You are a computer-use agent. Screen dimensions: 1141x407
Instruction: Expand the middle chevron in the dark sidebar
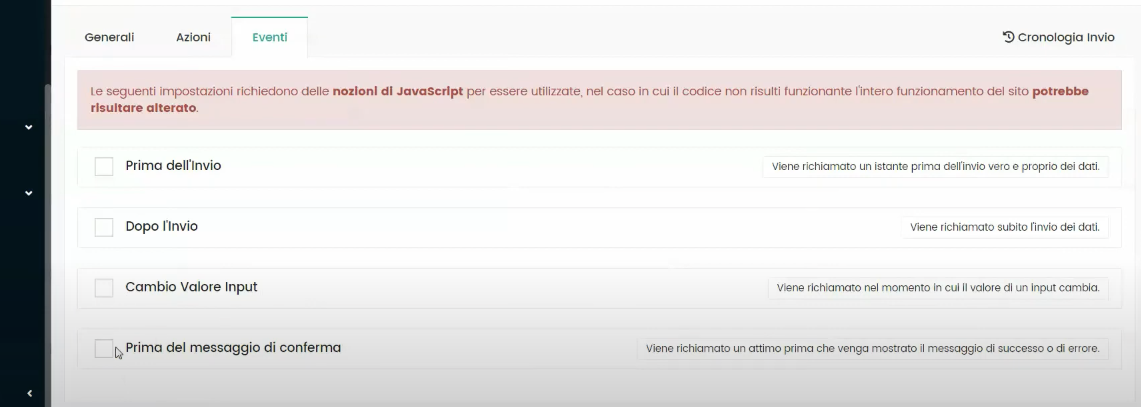pyautogui.click(x=28, y=193)
